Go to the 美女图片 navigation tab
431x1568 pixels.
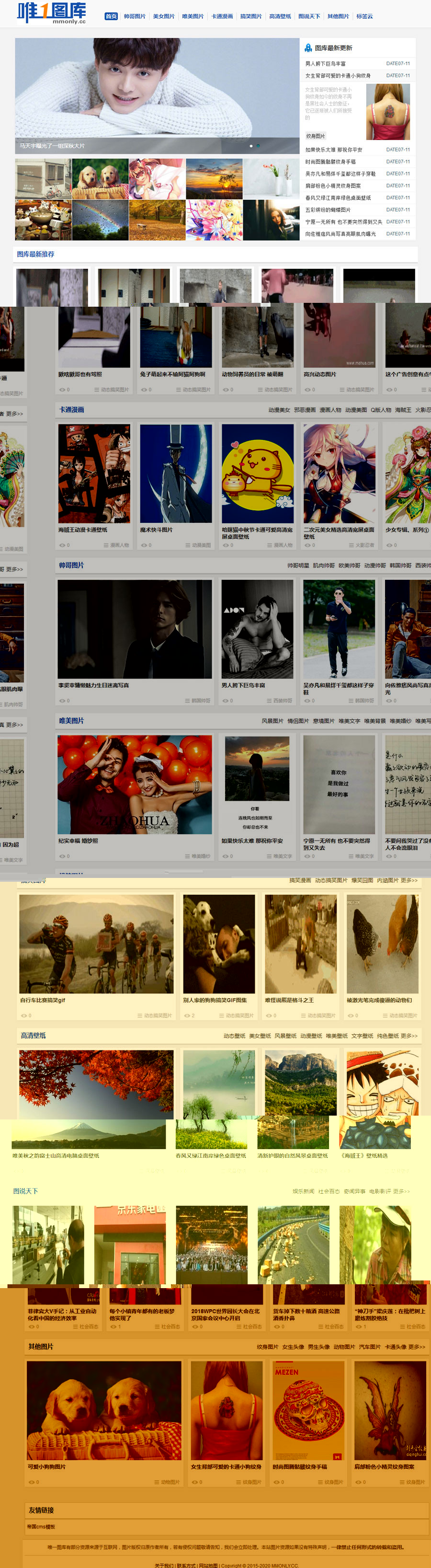(163, 16)
